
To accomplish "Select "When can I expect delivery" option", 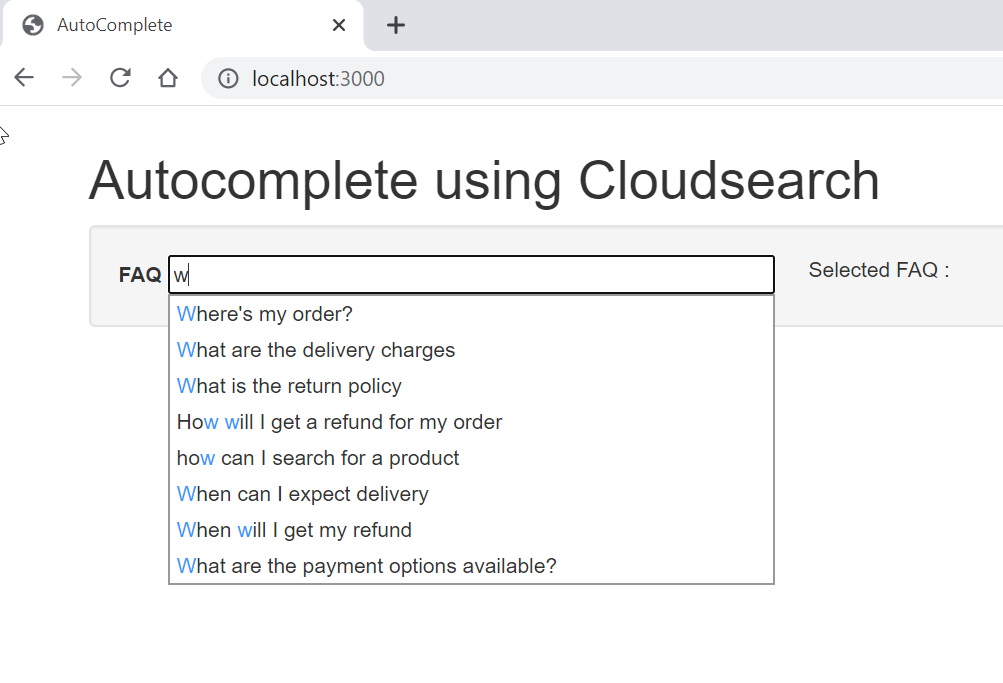I will (302, 493).
